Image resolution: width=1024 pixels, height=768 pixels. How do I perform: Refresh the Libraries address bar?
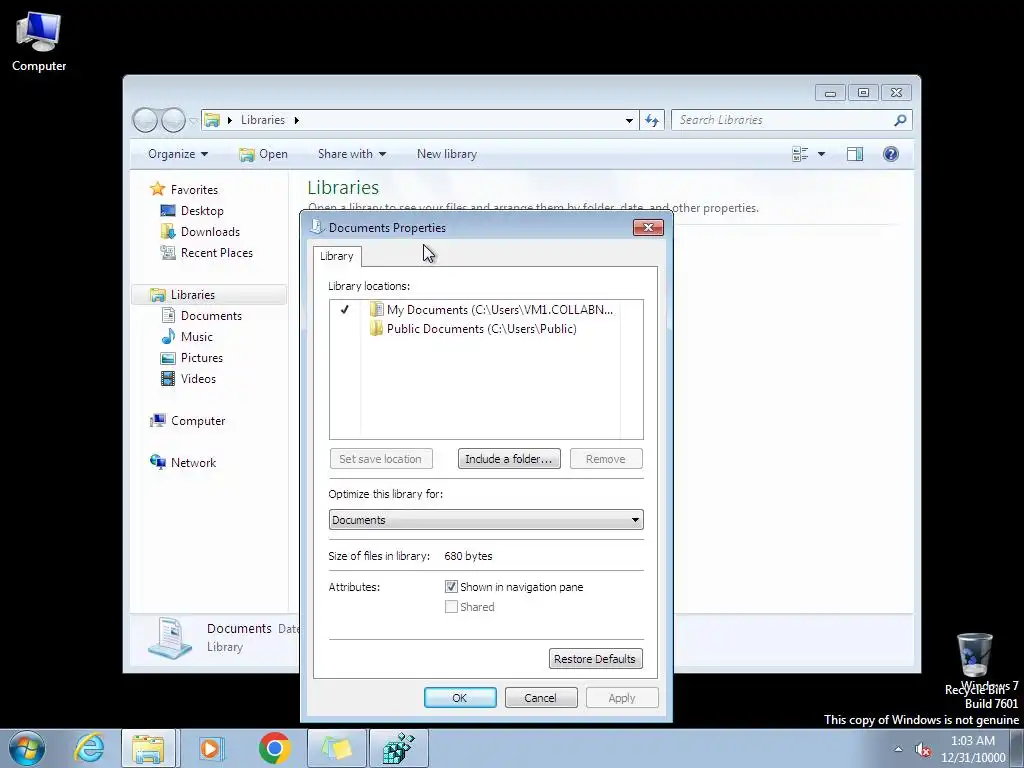(x=652, y=120)
